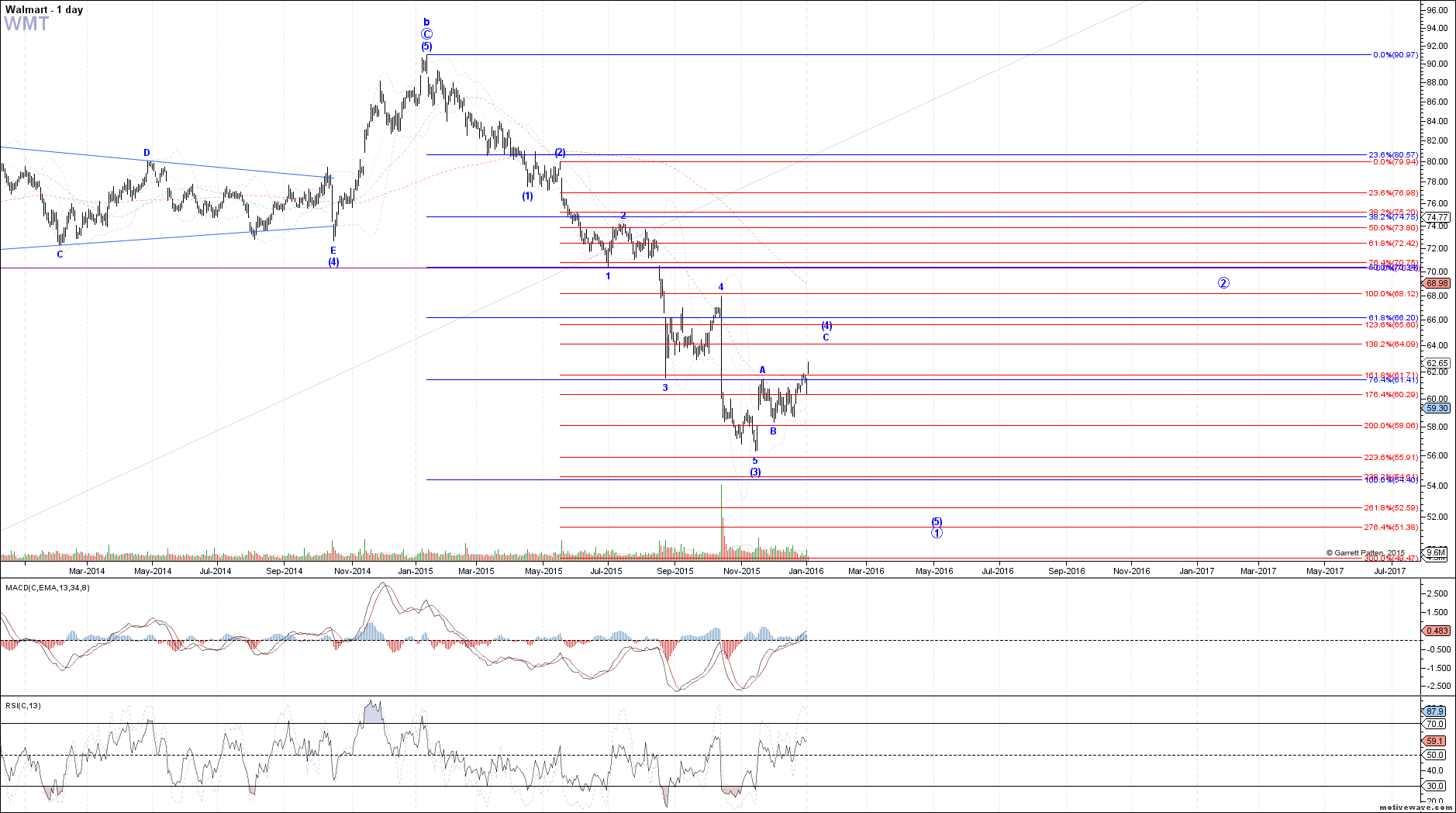The width and height of the screenshot is (1456, 813).
Task: Click the '61.8%(72.42)' red Fibonacci label
Action: (x=1393, y=244)
